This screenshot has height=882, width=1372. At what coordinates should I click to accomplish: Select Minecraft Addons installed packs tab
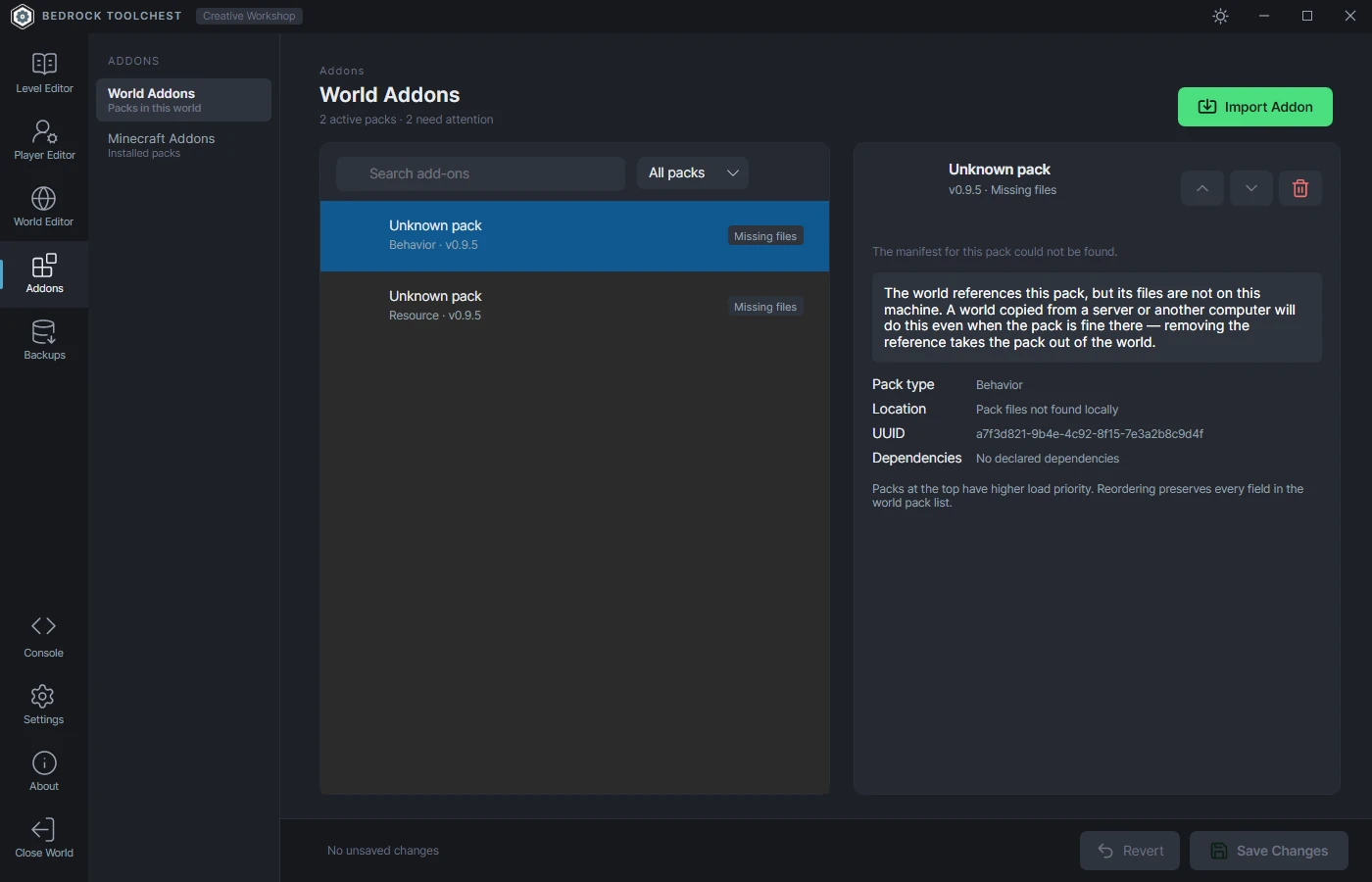(183, 145)
